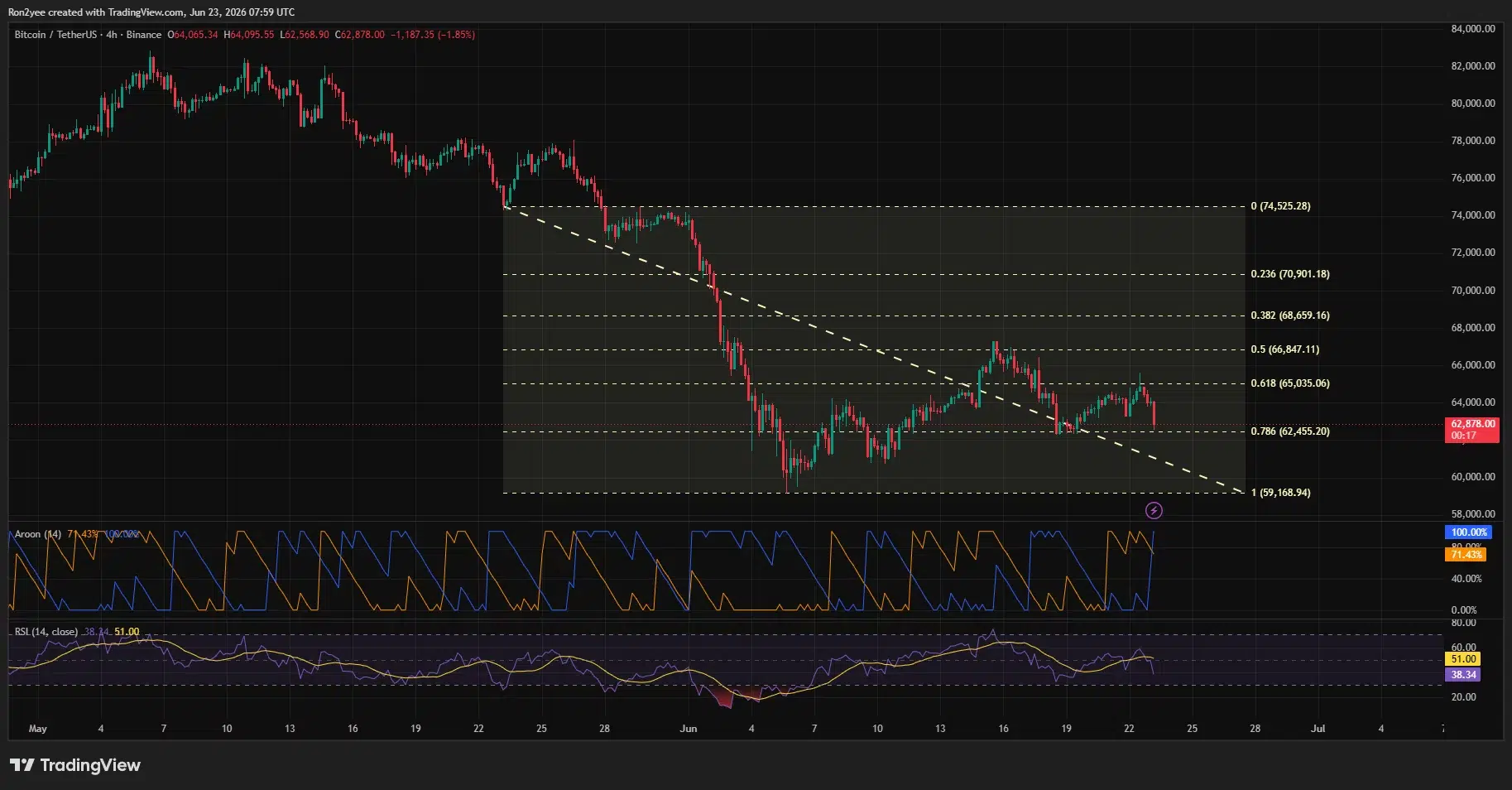
Task: Click the Aroon Down value tag 100.00%
Action: pyautogui.click(x=1469, y=532)
